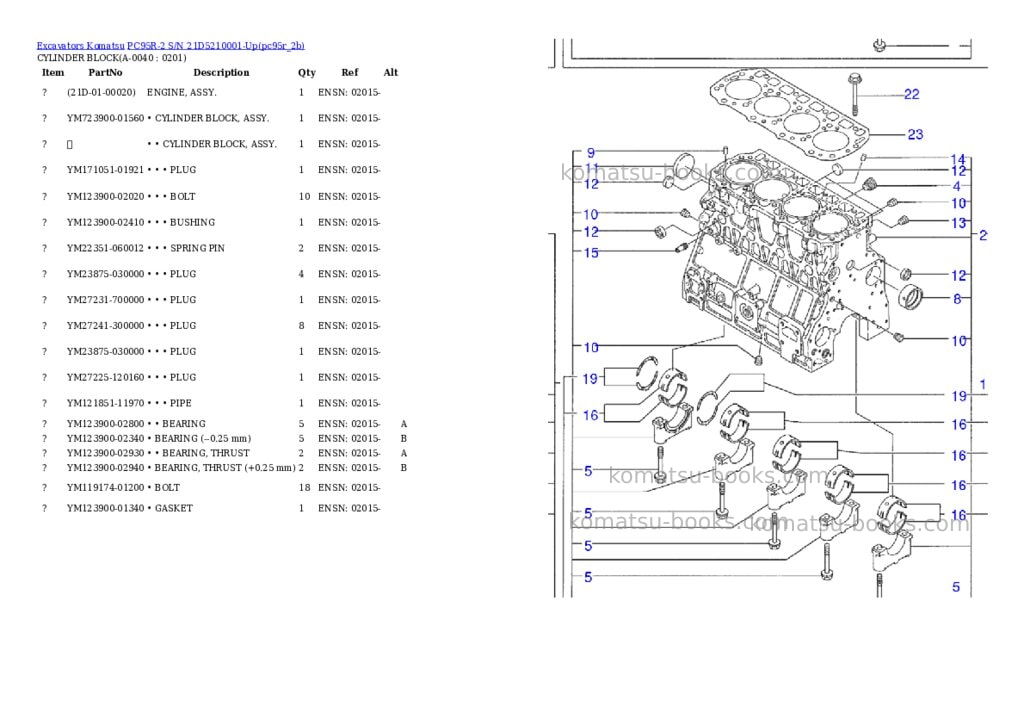Select part number (21D-01-00020)
The image size is (1024, 725).
coord(101,93)
